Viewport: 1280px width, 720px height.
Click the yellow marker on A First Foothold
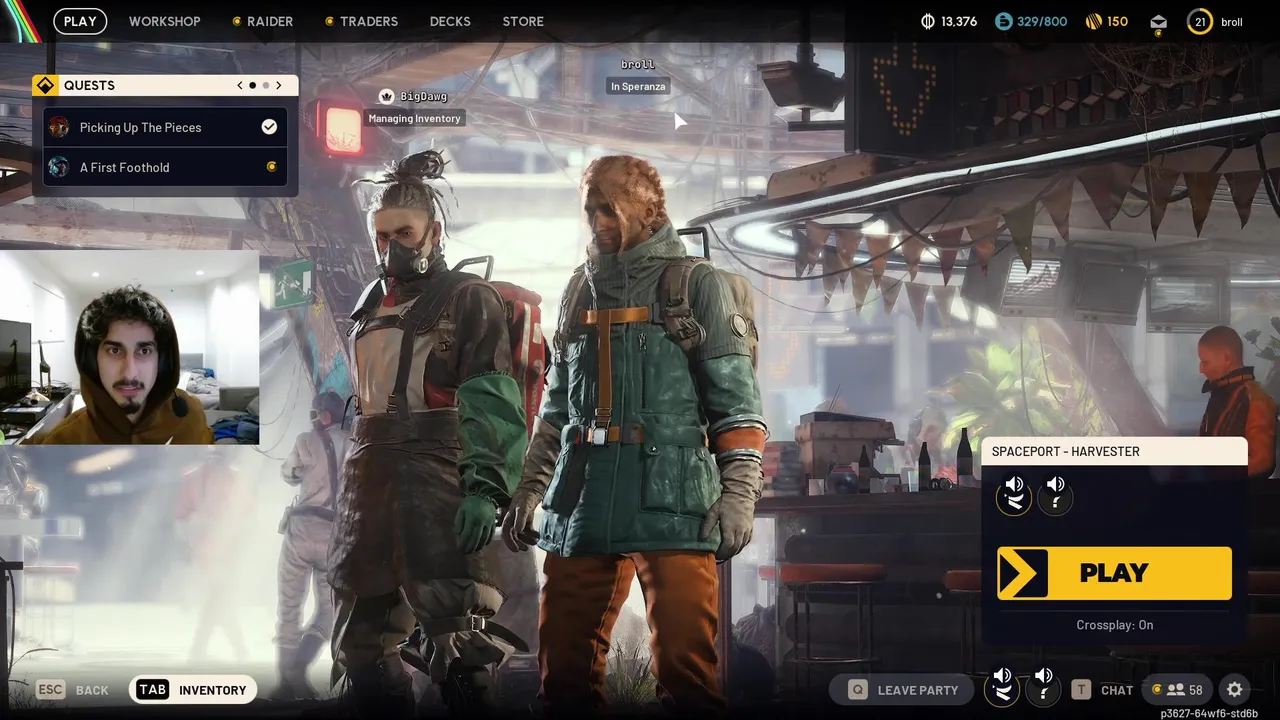click(x=271, y=167)
